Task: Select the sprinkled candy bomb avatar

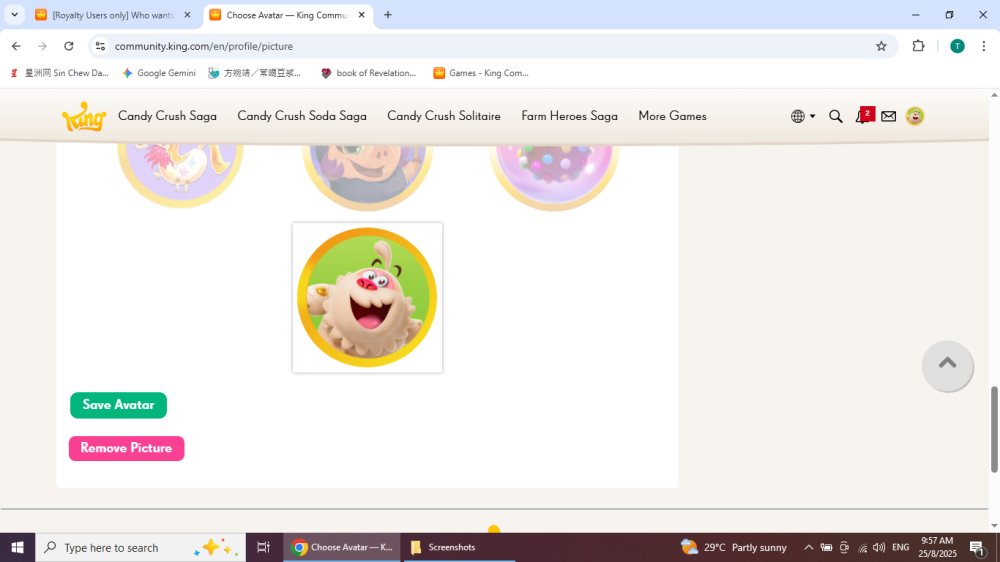Action: pos(554,177)
